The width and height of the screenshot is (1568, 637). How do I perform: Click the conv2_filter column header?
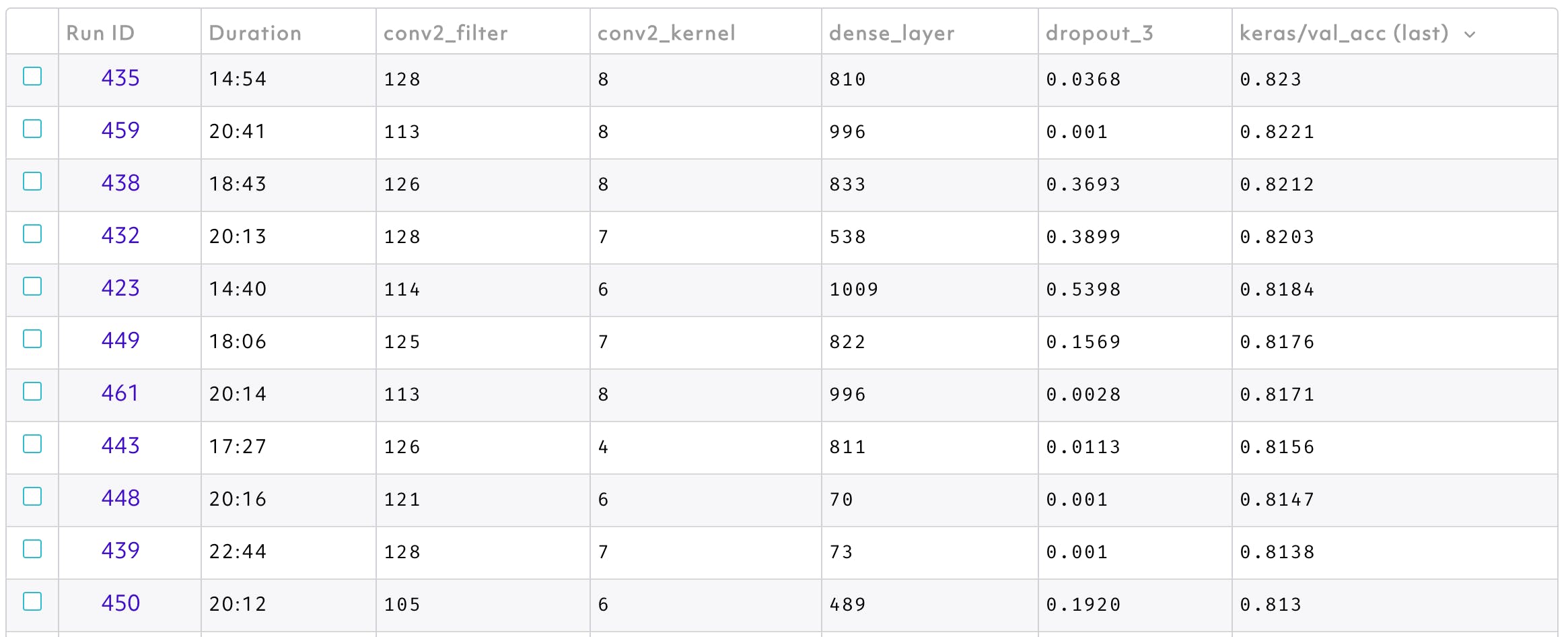pyautogui.click(x=446, y=33)
